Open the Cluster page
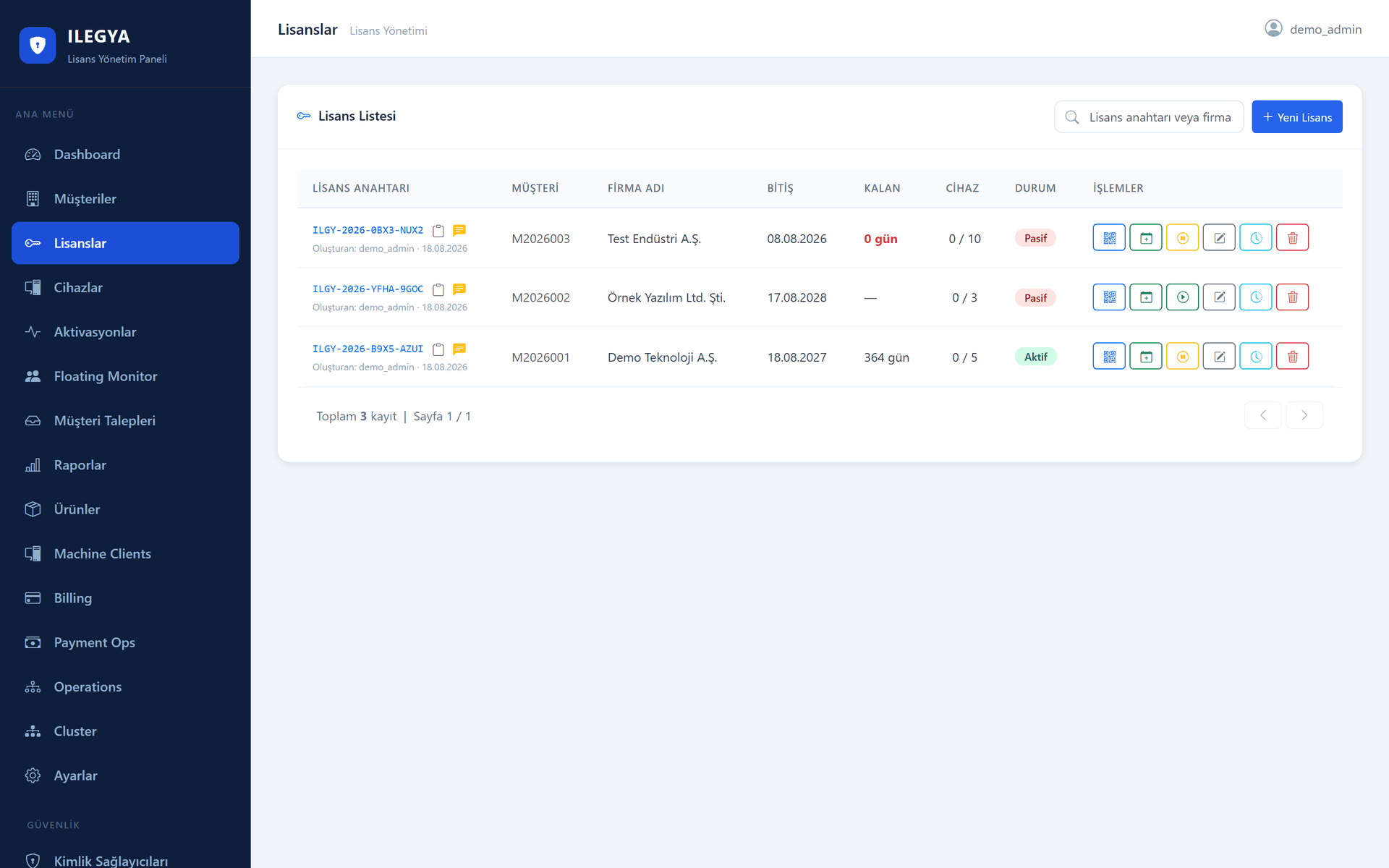The height and width of the screenshot is (868, 1389). point(125,731)
